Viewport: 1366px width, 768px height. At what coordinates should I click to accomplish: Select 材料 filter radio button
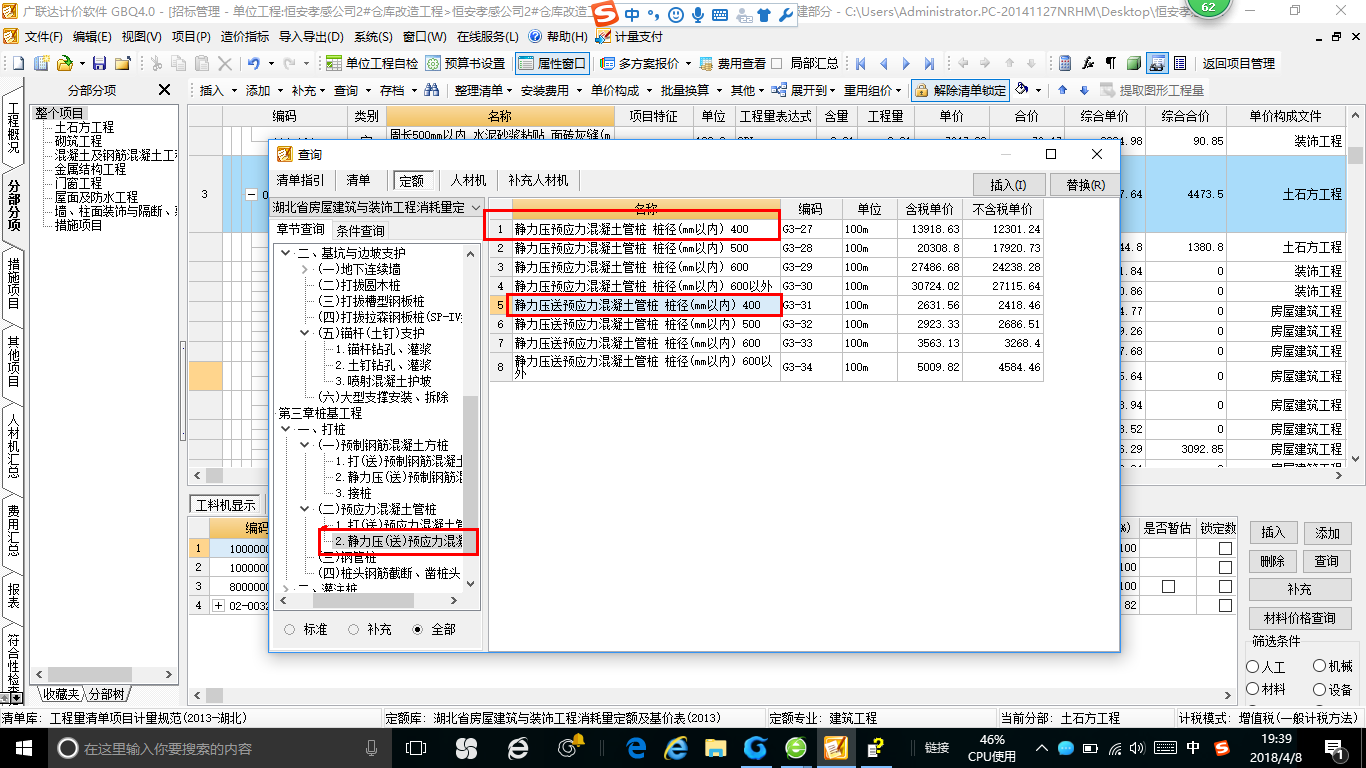[x=1253, y=689]
